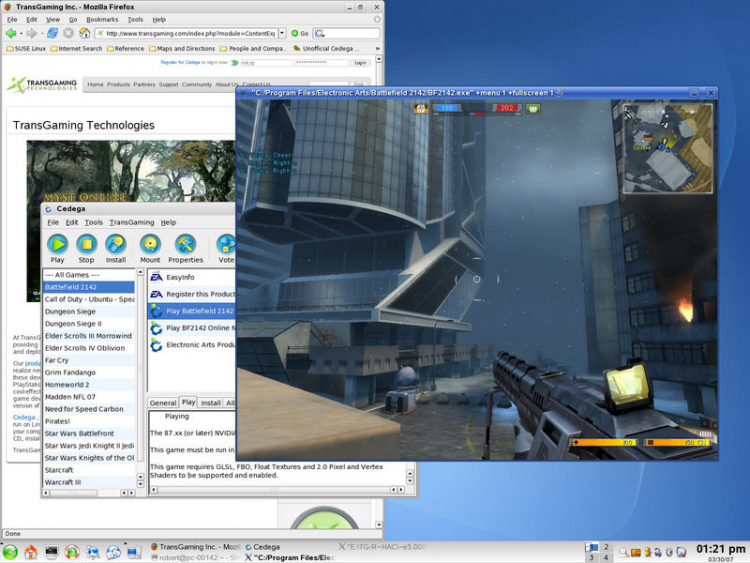Open the Products link on TransGaming site
The image size is (750, 563).
coord(118,84)
